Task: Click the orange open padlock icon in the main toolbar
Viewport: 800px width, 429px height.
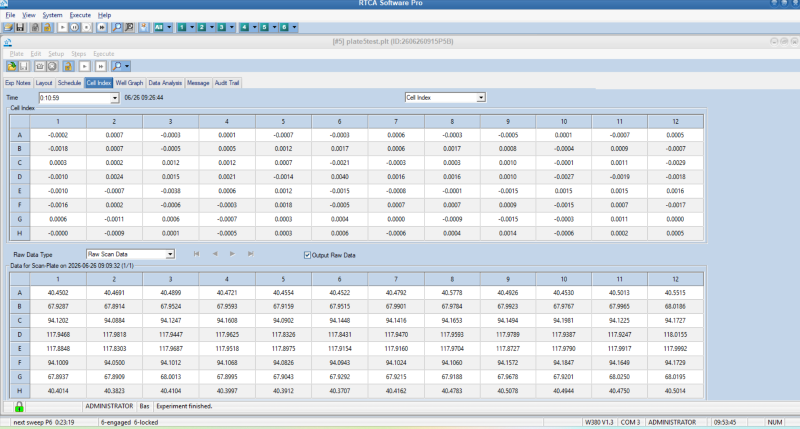Action: [47, 28]
